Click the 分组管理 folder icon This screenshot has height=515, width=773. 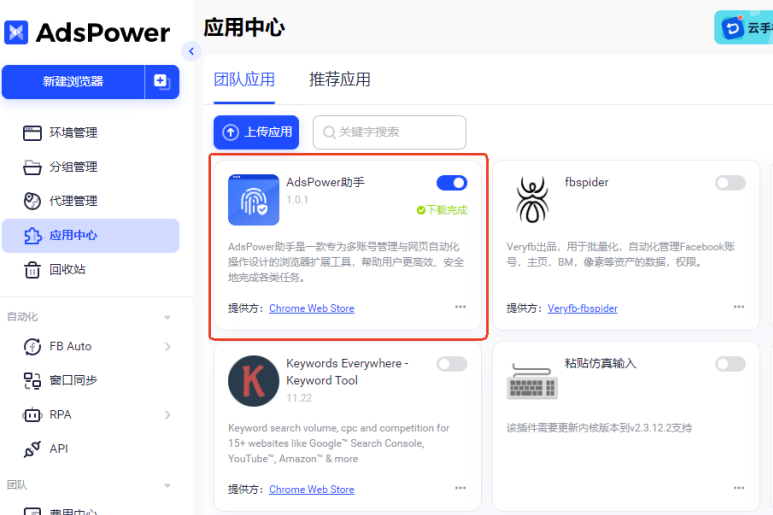(x=32, y=168)
